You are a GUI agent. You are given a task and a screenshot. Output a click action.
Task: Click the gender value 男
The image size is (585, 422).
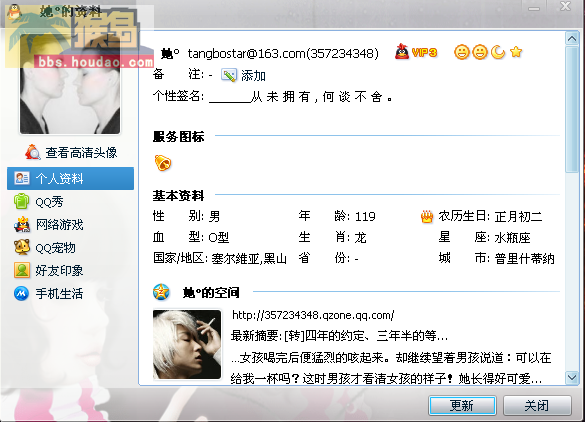pos(215,216)
